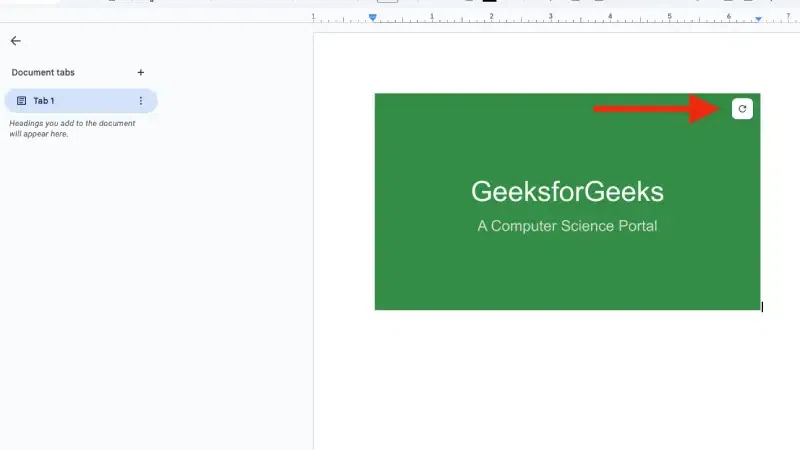Screen dimensions: 800x450
Task: Click the Tab 1 document icon
Action: (21, 101)
